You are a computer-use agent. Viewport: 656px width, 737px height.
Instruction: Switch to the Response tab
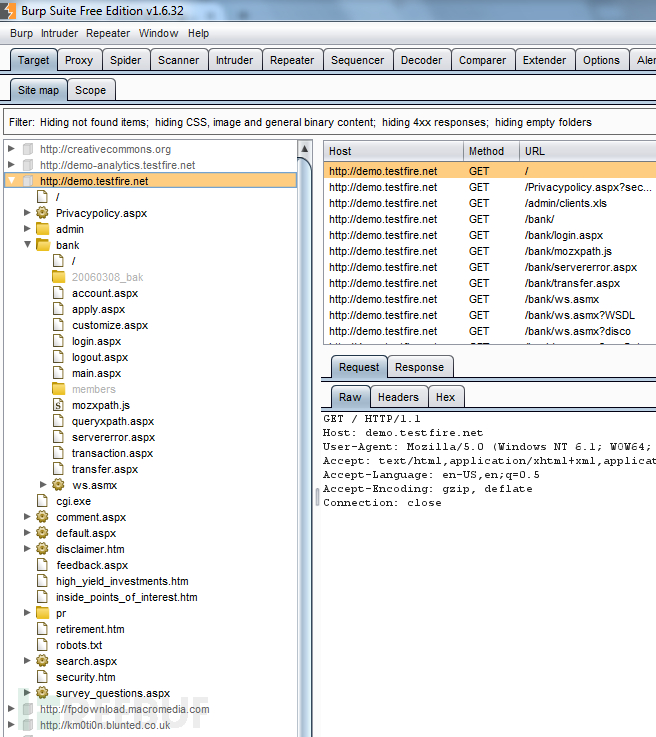[420, 367]
